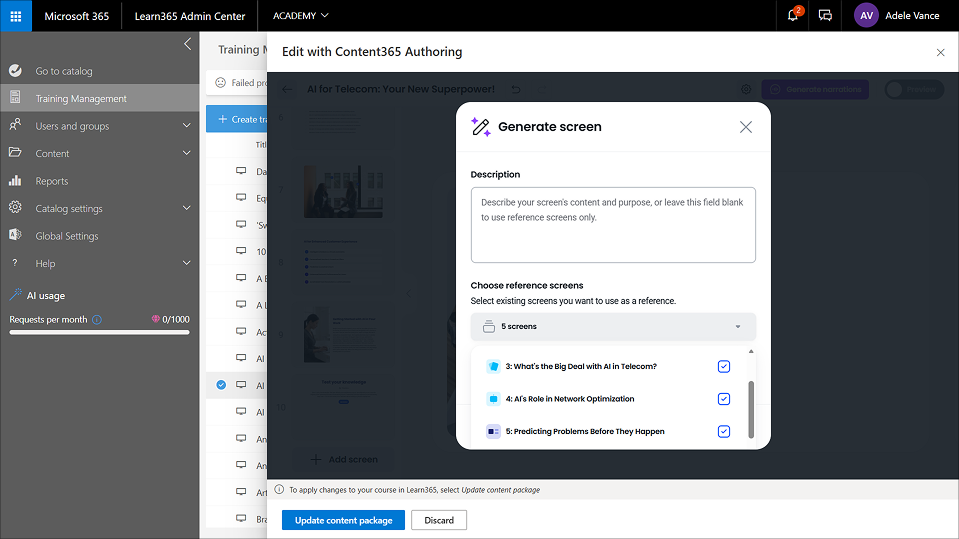Click the Discard button

(439, 520)
